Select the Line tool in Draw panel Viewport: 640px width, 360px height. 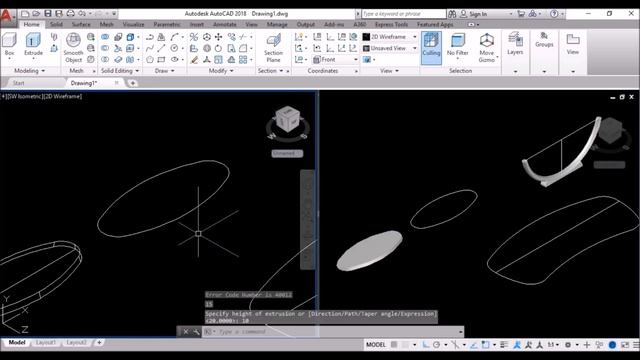coord(162,48)
